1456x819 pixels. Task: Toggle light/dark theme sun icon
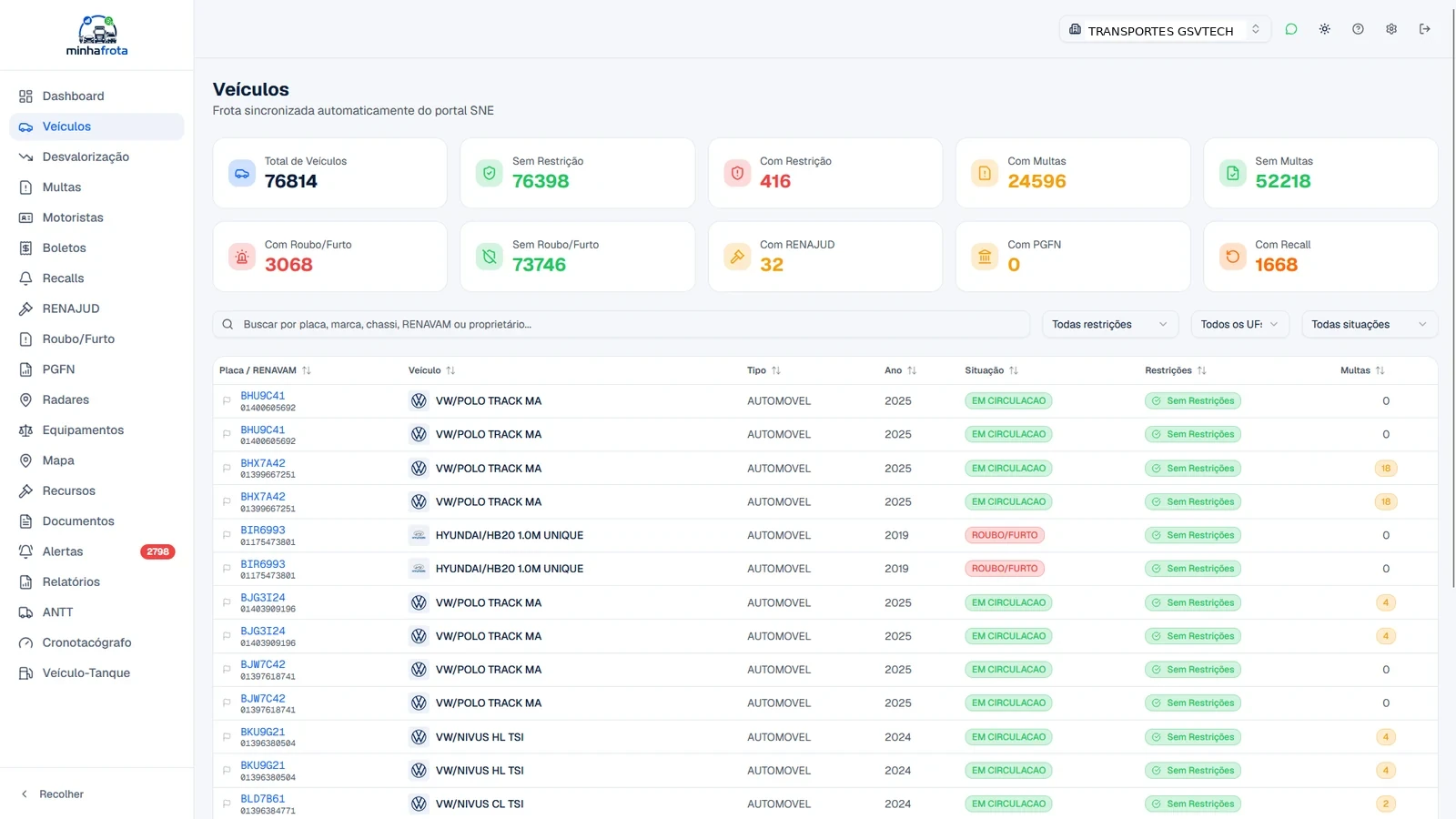1324,29
